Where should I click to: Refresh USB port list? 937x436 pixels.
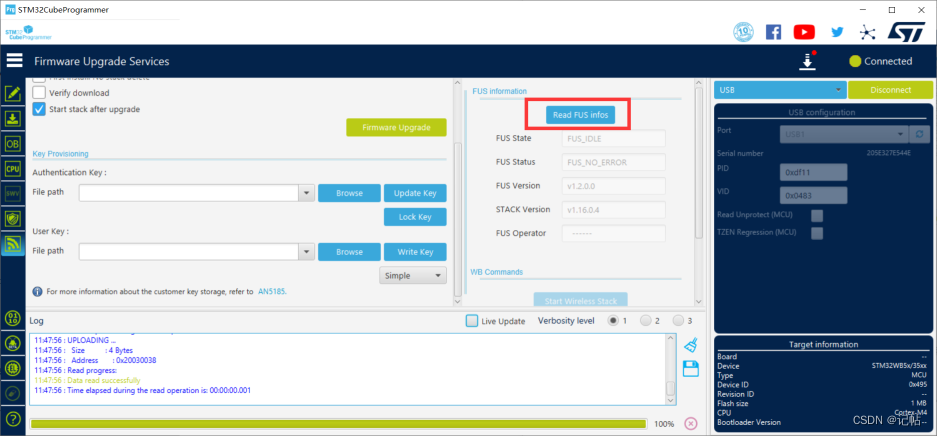(920, 134)
